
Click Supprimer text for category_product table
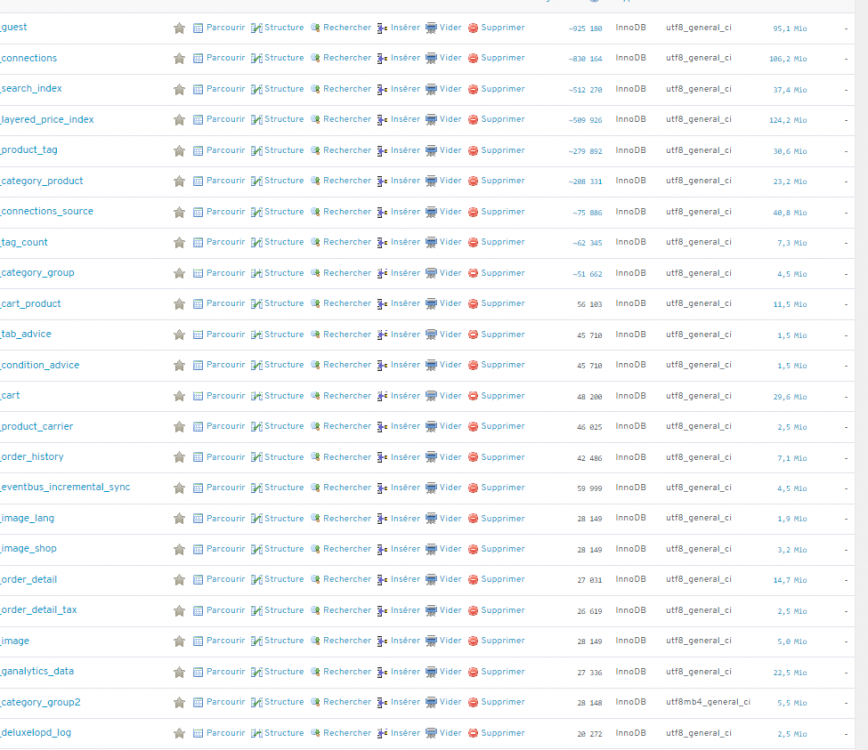(x=503, y=181)
